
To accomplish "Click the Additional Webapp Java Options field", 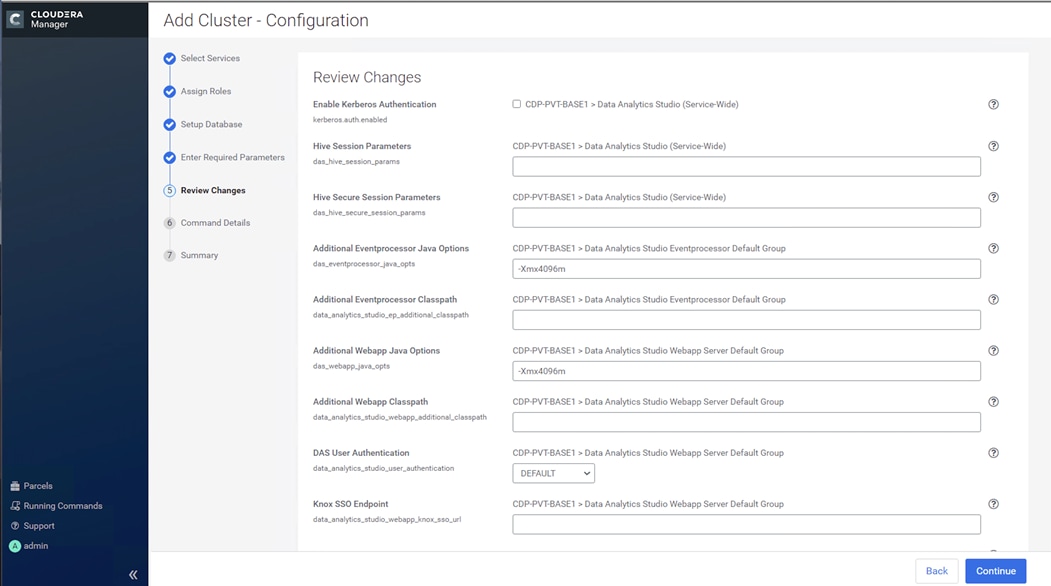I will pos(746,371).
